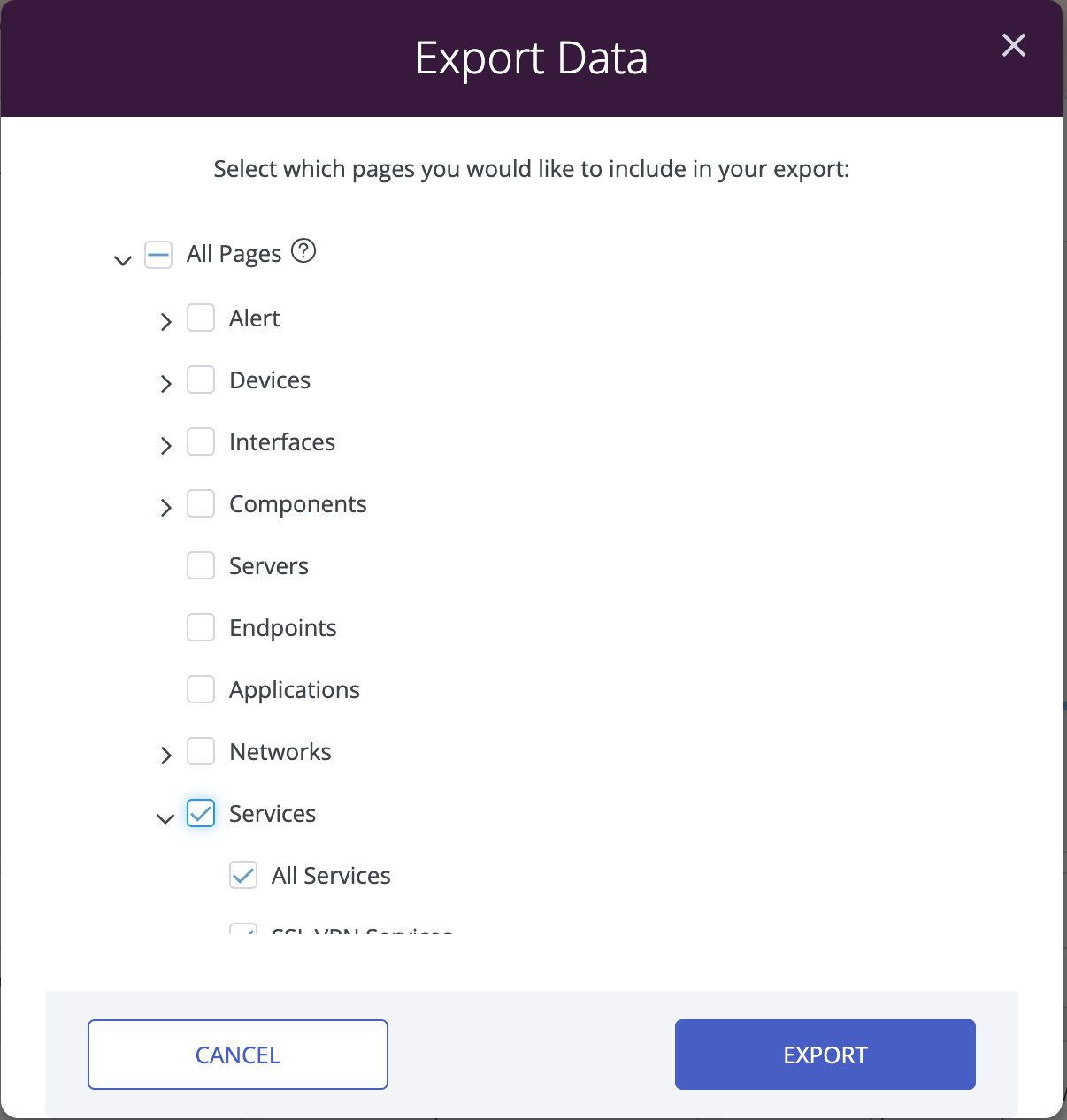Uncheck the Services checkbox

point(201,813)
